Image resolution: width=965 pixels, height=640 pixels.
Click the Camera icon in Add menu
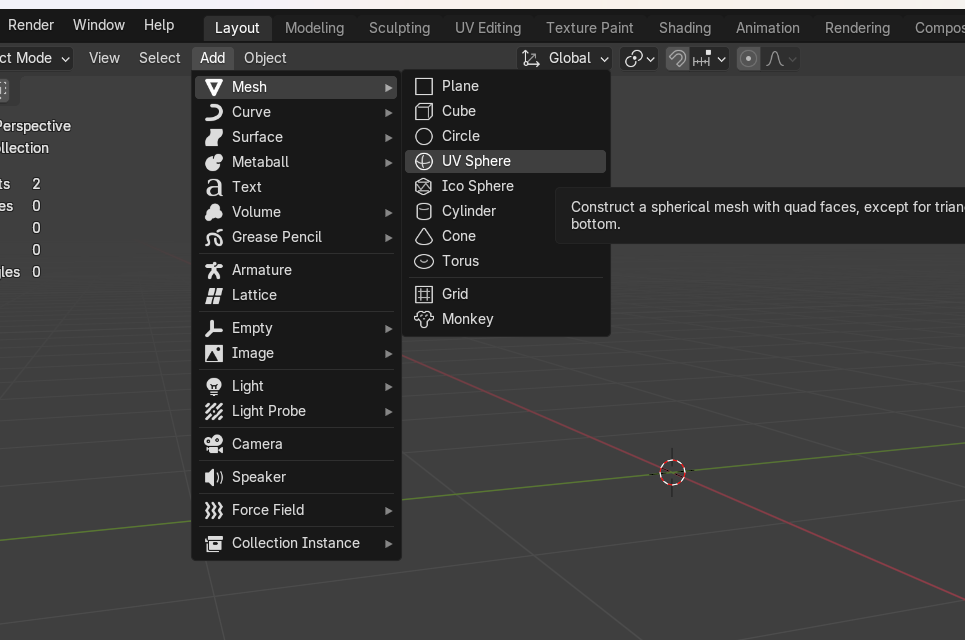214,444
